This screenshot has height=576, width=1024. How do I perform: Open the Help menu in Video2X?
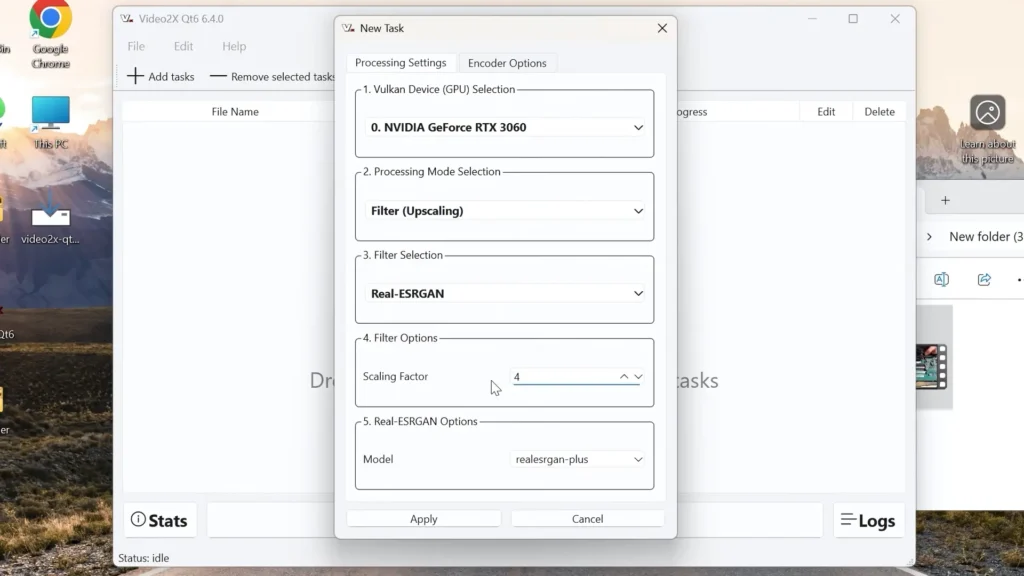pyautogui.click(x=234, y=46)
